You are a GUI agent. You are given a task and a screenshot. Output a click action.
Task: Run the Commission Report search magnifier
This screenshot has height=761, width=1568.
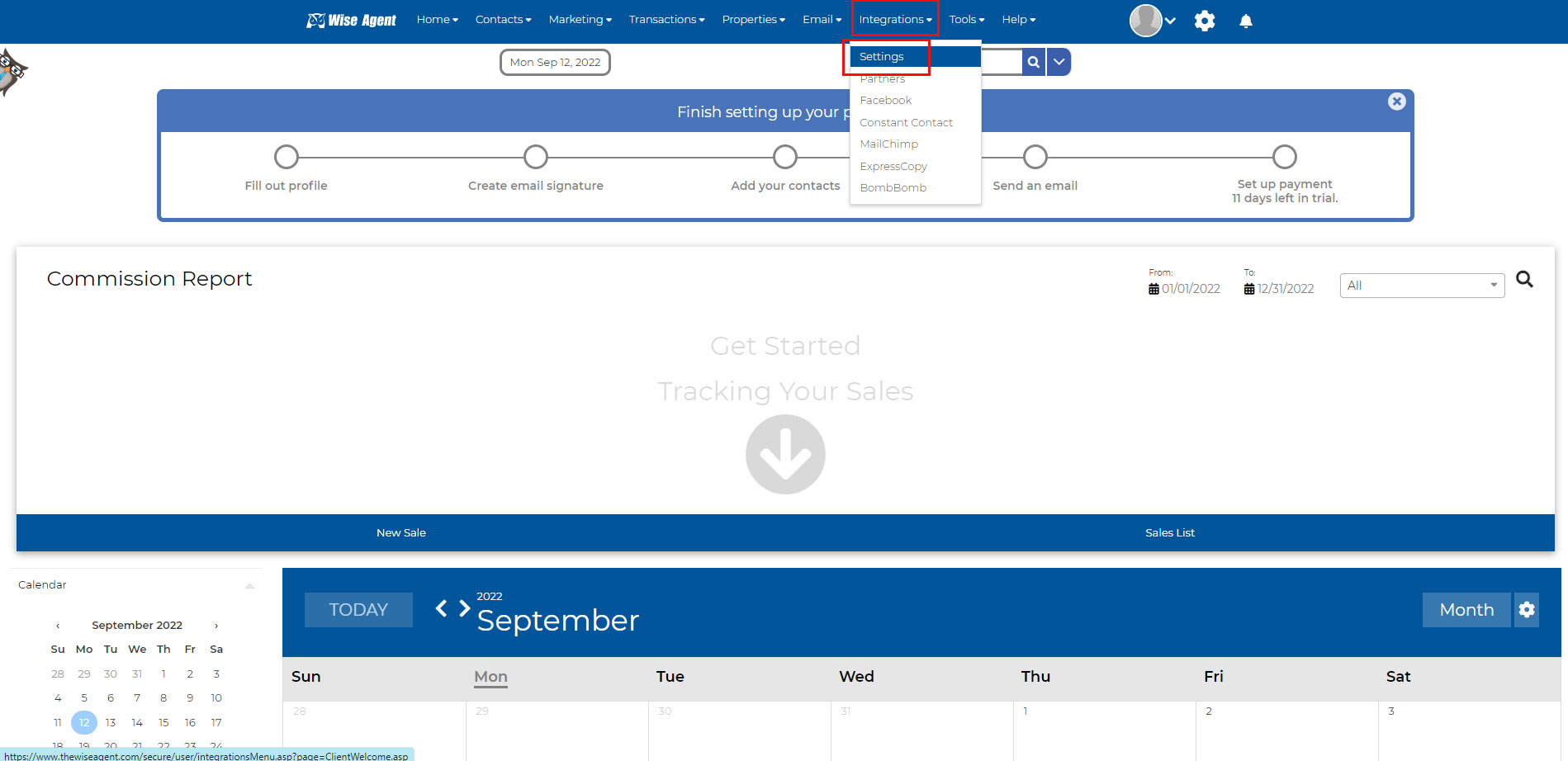click(1524, 280)
